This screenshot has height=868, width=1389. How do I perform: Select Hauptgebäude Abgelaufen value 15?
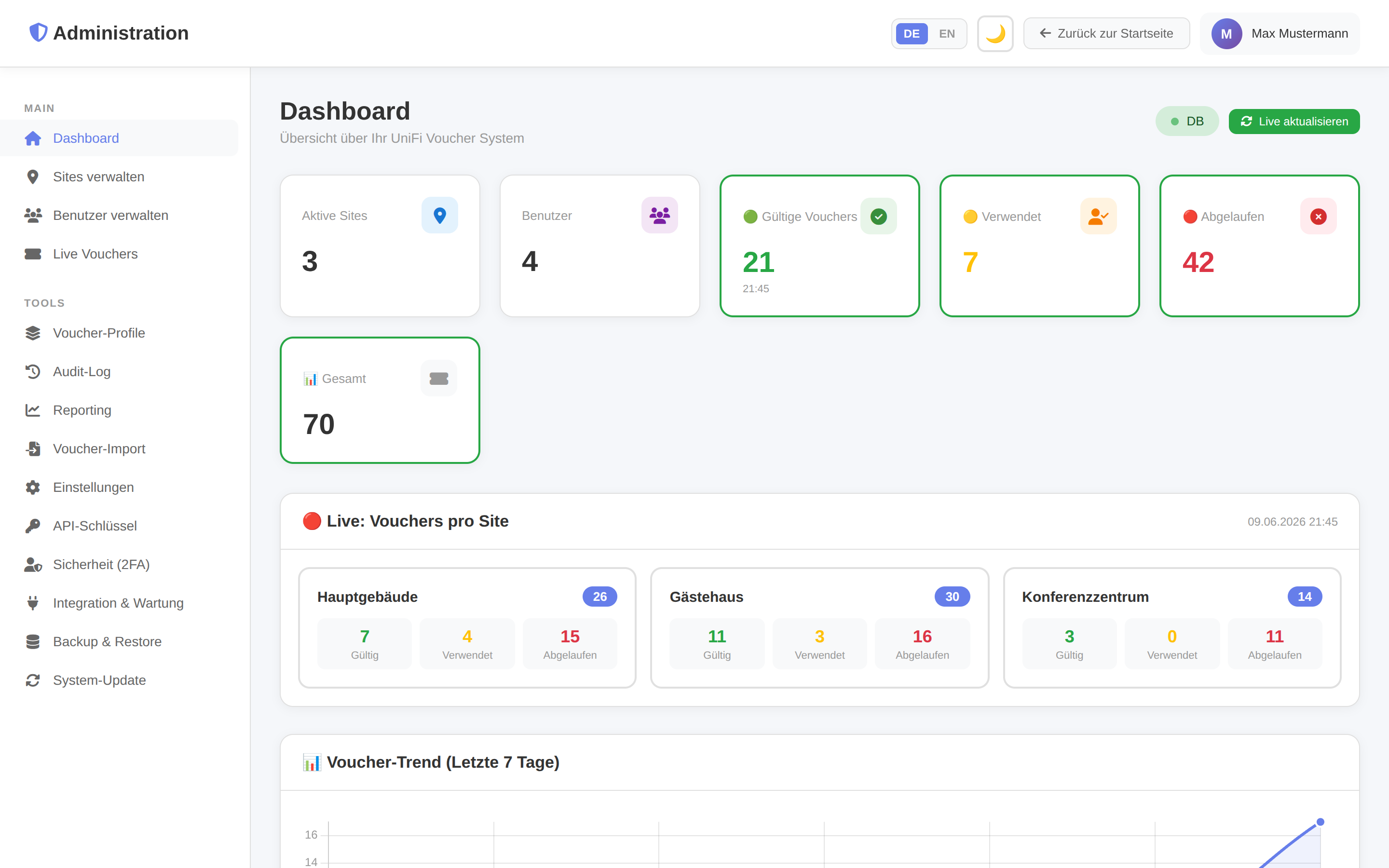point(570,637)
